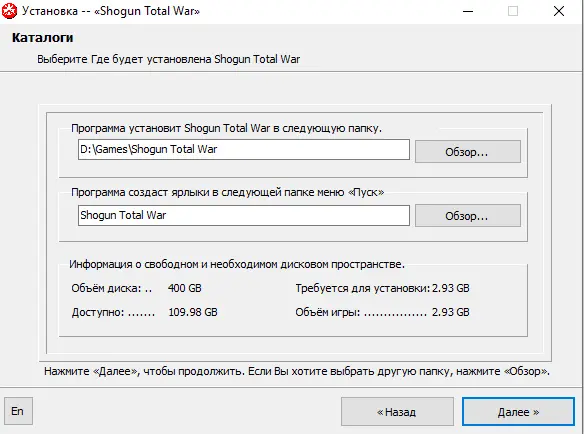This screenshot has width=584, height=434.
Task: Switch installer language with En button
Action: [18, 411]
